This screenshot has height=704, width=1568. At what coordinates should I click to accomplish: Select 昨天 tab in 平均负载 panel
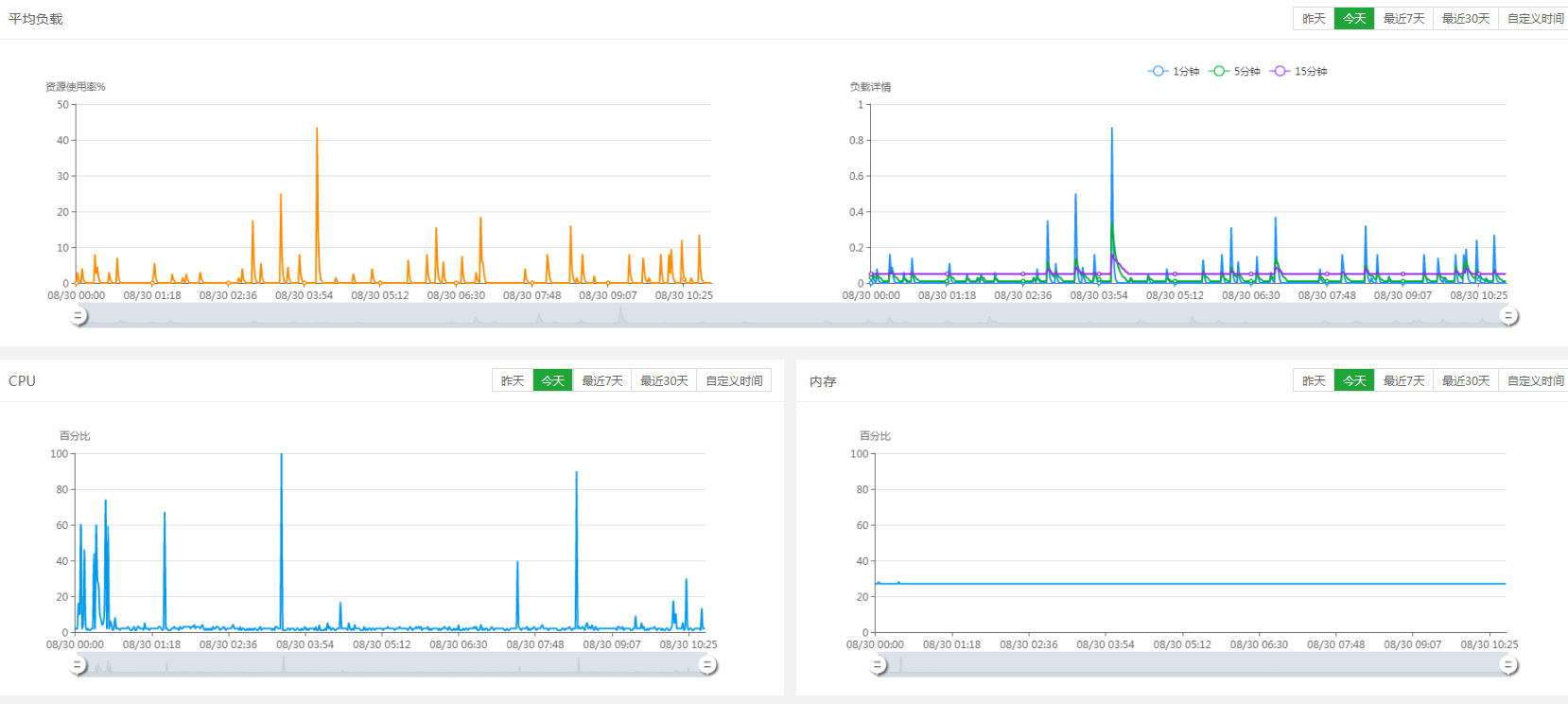click(x=1314, y=19)
